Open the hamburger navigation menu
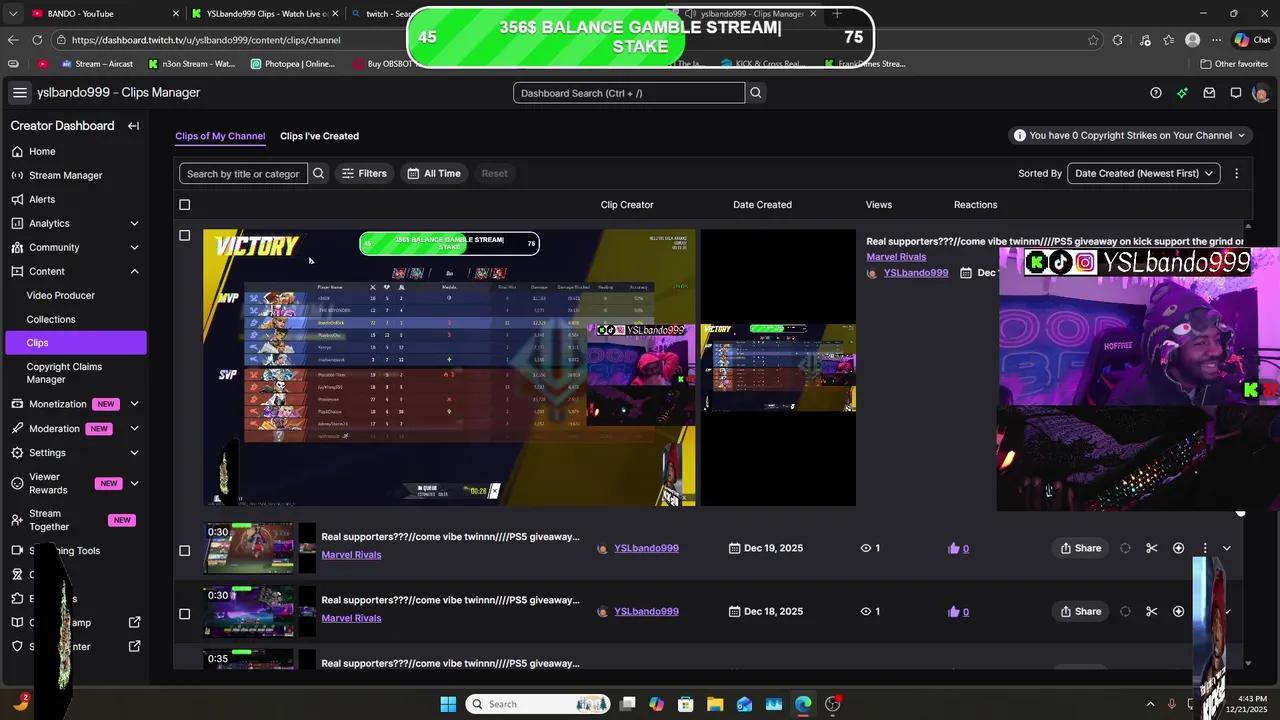The image size is (1280, 720). (x=20, y=93)
